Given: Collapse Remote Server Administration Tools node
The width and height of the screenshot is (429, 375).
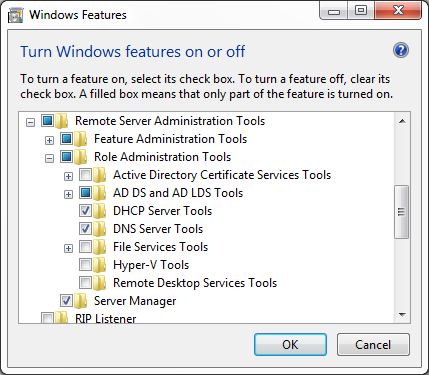Looking at the screenshot, I should click(x=30, y=122).
